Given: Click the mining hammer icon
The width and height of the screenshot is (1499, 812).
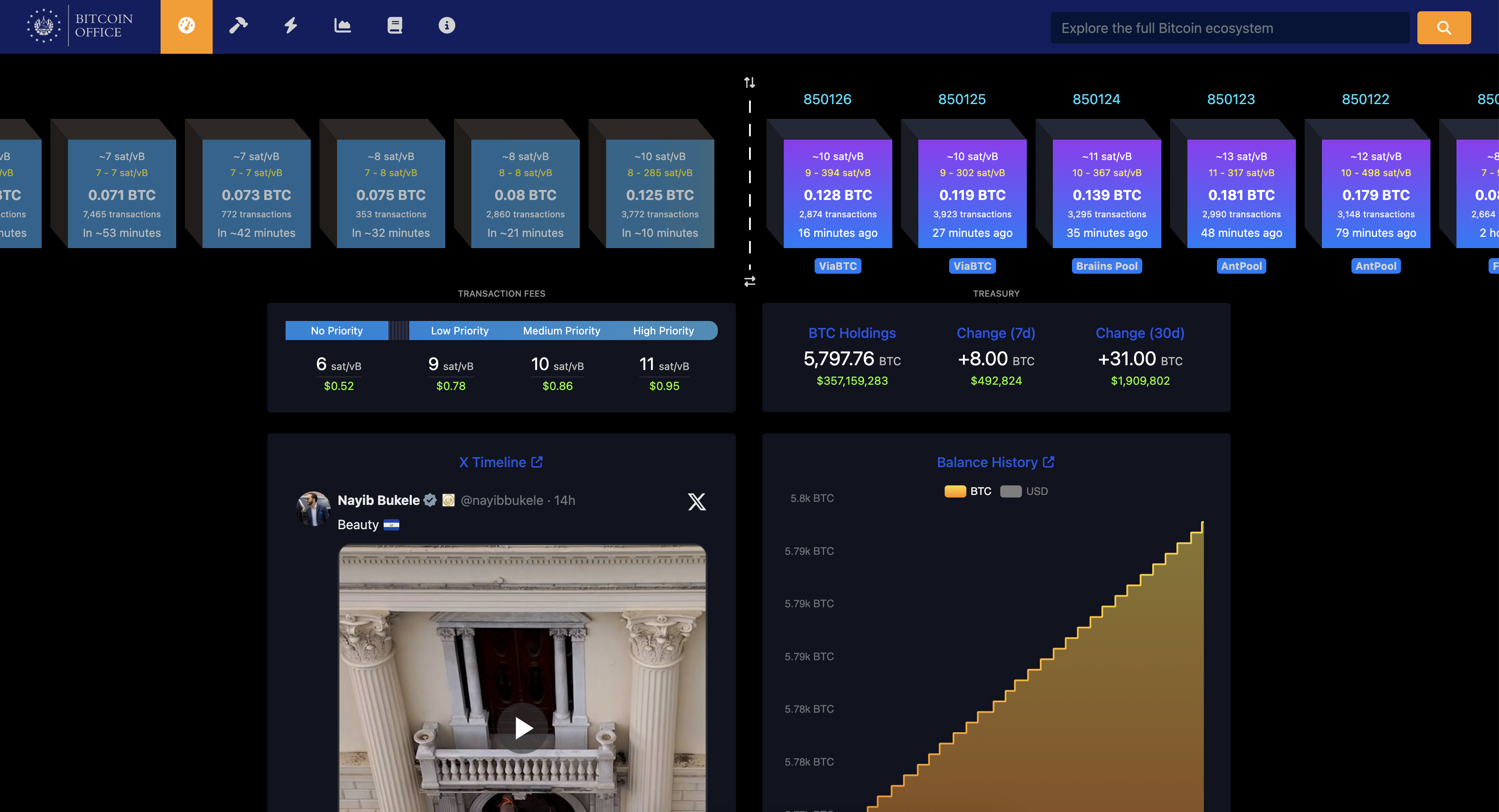Looking at the screenshot, I should coord(238,26).
